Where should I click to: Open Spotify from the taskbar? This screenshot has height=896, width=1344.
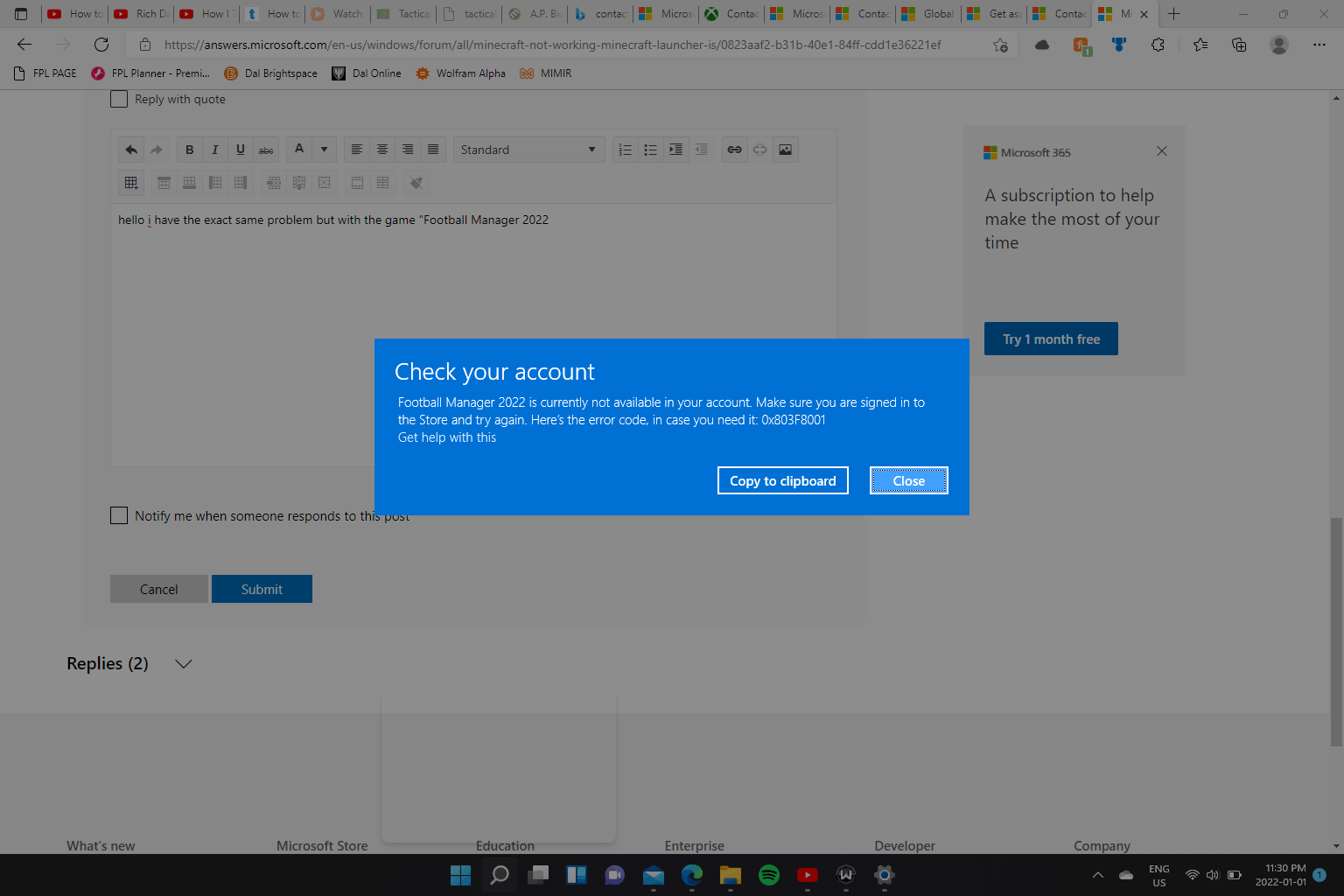(x=769, y=875)
